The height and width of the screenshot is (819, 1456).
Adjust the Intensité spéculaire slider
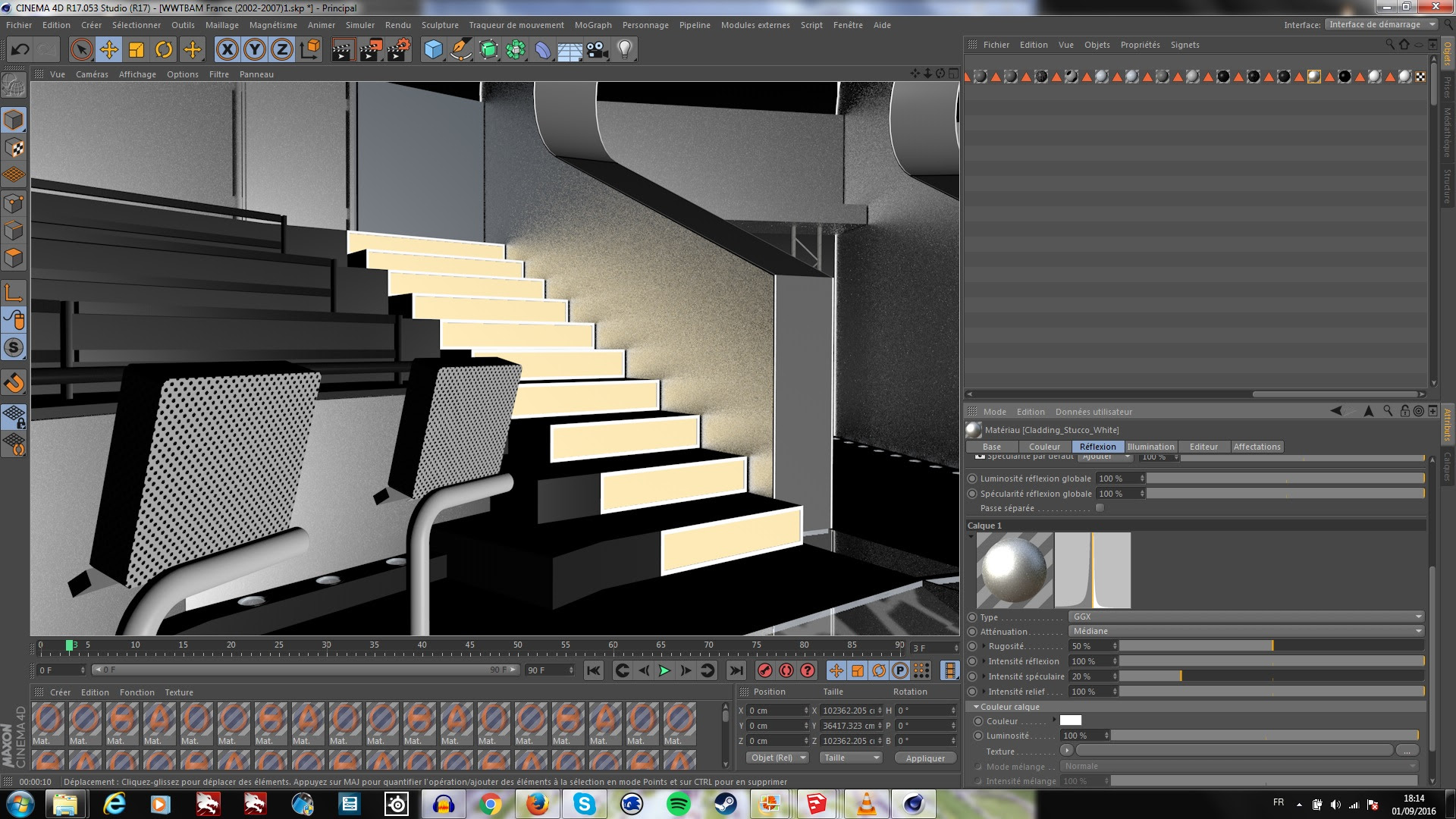coord(1272,676)
